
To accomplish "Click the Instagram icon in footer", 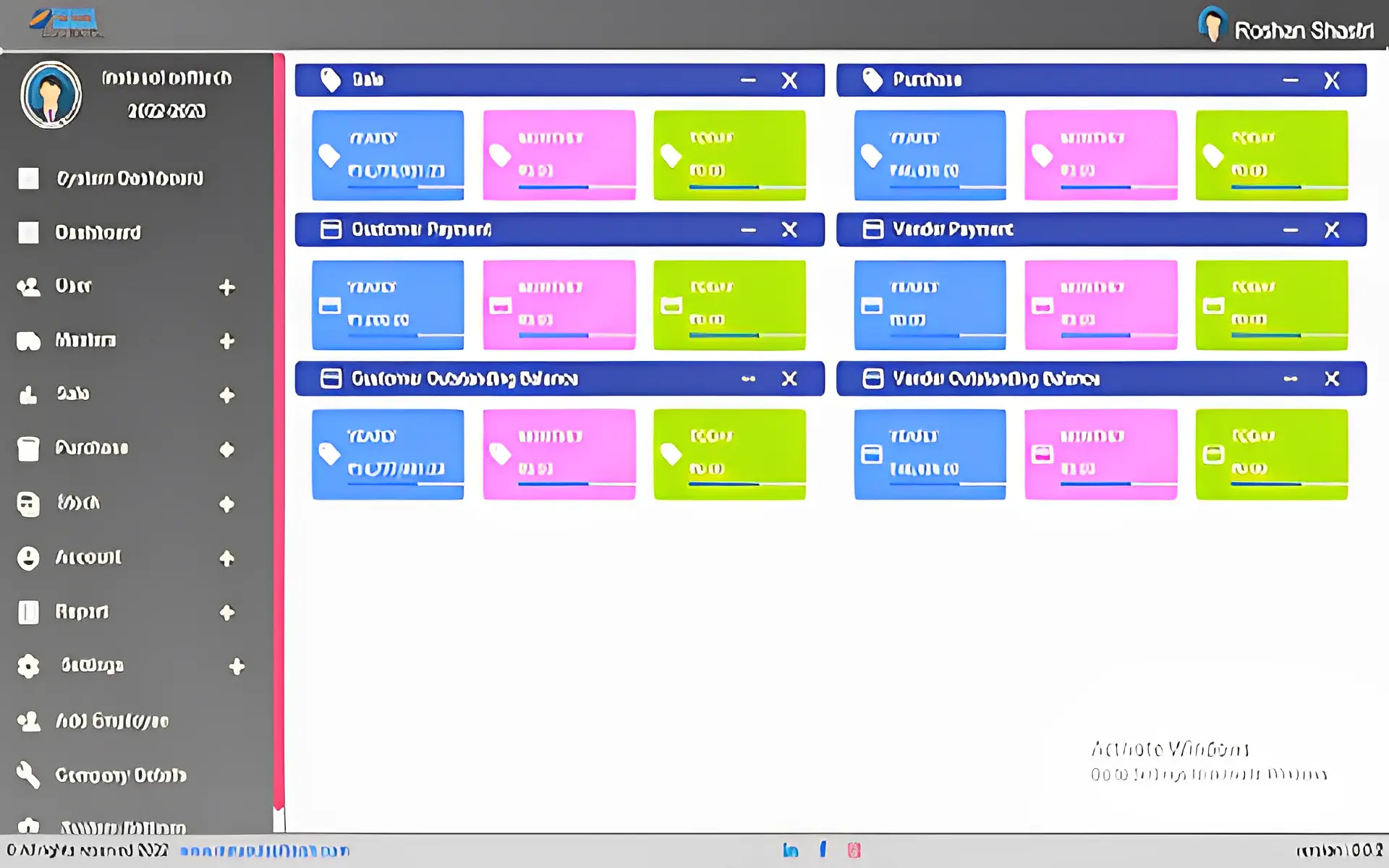I will [854, 850].
